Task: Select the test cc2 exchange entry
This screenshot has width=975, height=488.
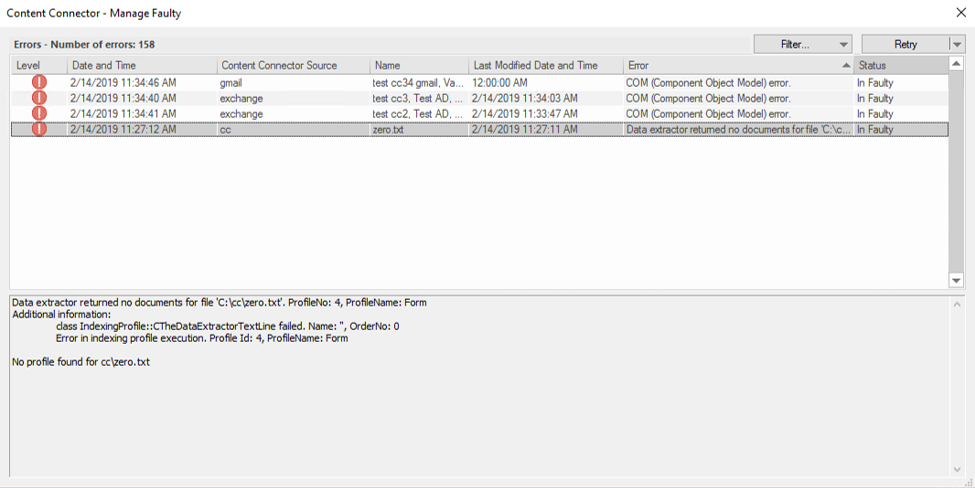Action: tap(417, 114)
